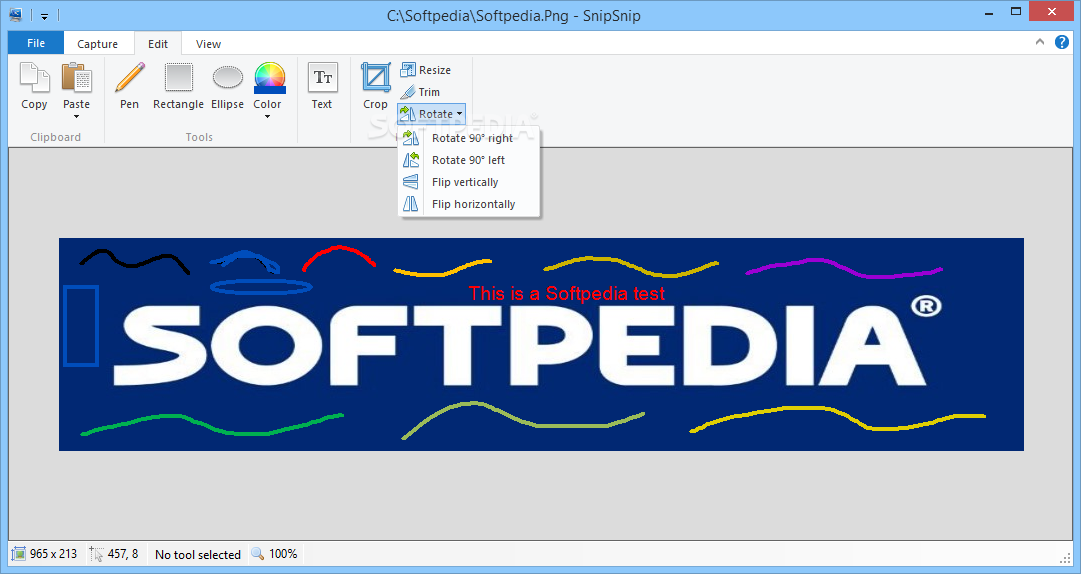
Task: Open the quick access toolbar dropdown
Action: pyautogui.click(x=44, y=15)
